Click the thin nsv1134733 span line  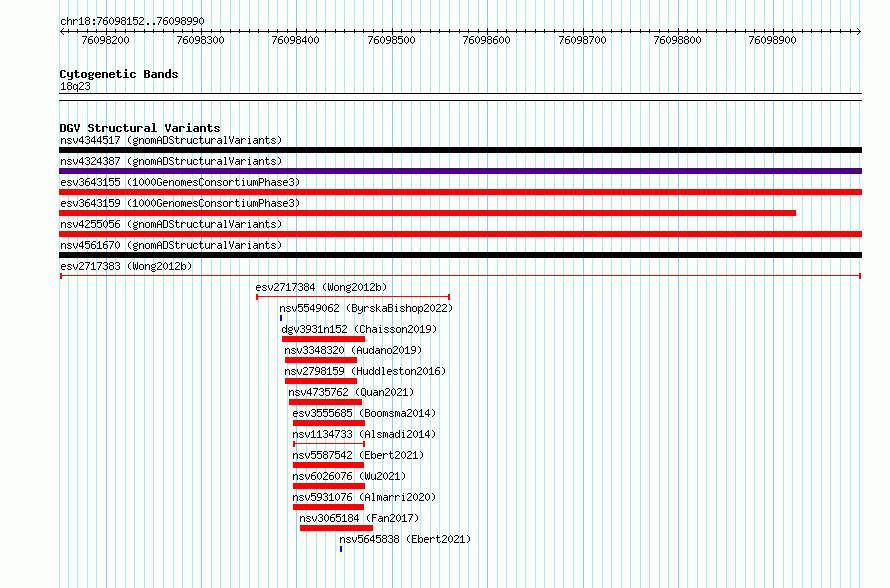pyautogui.click(x=329, y=444)
